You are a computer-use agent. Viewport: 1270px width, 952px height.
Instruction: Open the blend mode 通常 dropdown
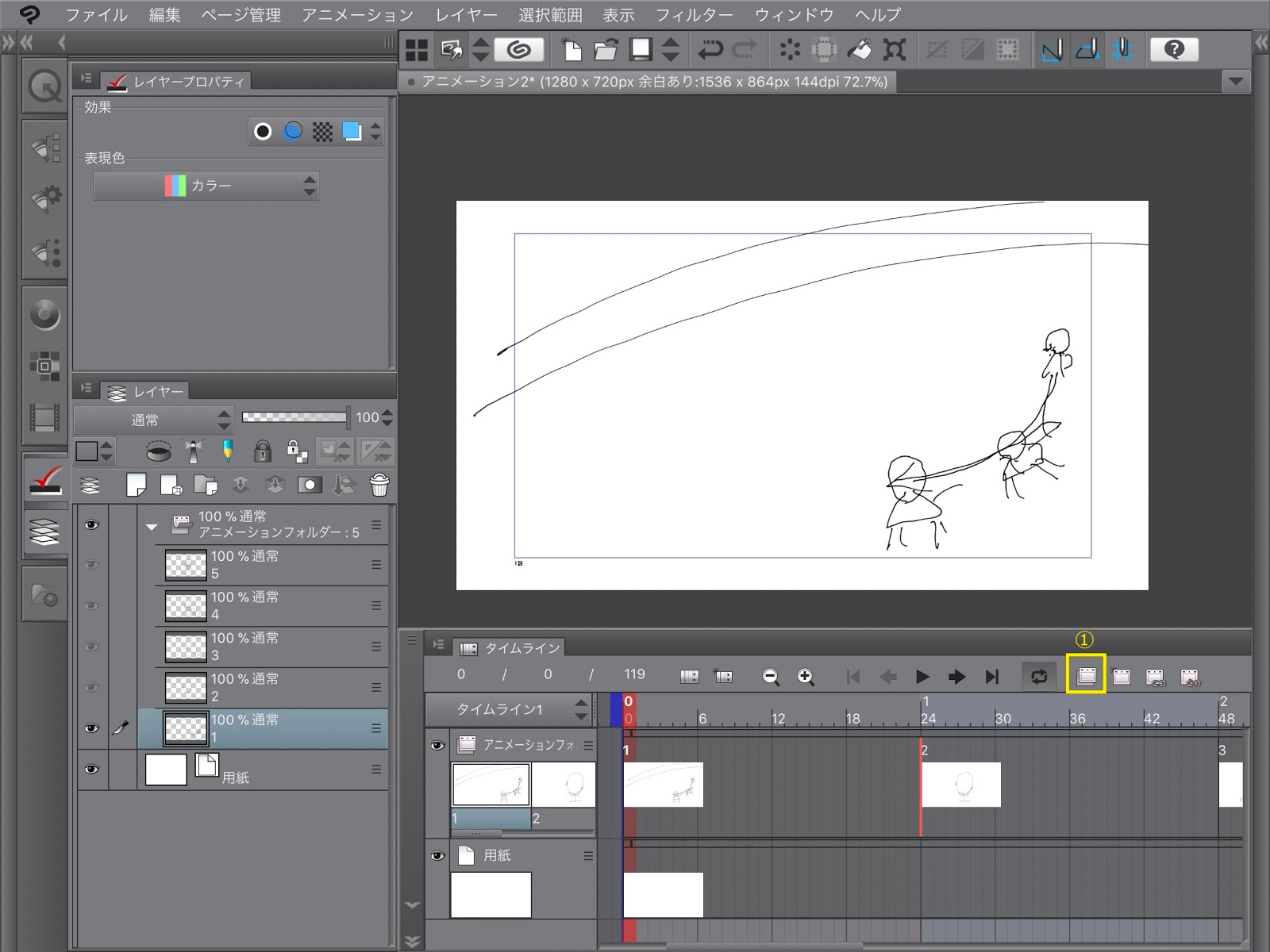click(x=153, y=420)
